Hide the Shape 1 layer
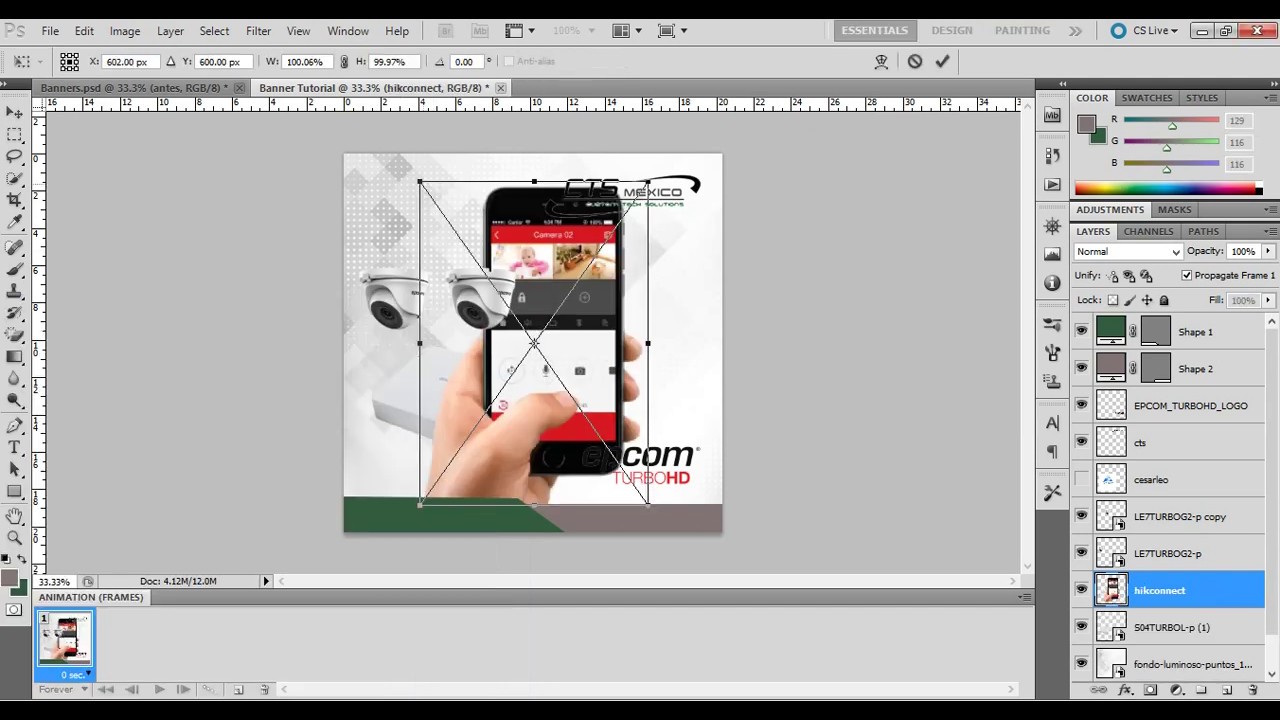This screenshot has height=720, width=1280. [1081, 331]
